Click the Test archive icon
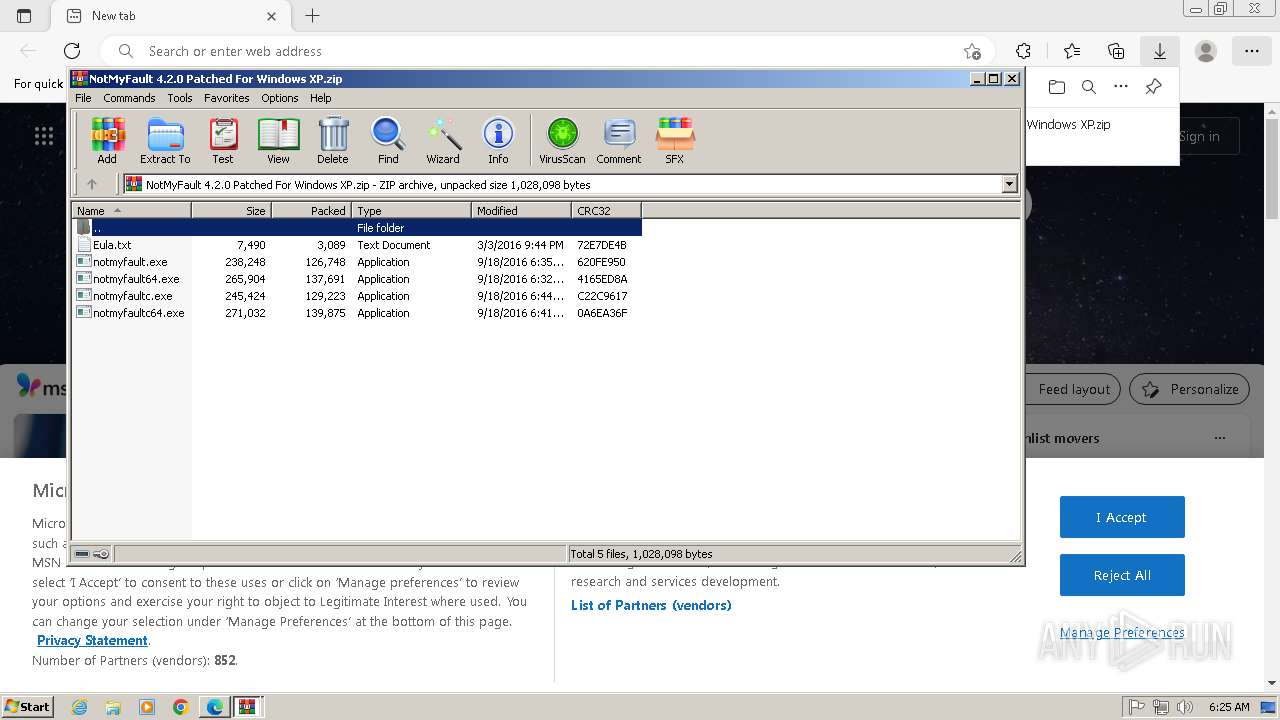This screenshot has width=1280, height=720. pos(223,140)
